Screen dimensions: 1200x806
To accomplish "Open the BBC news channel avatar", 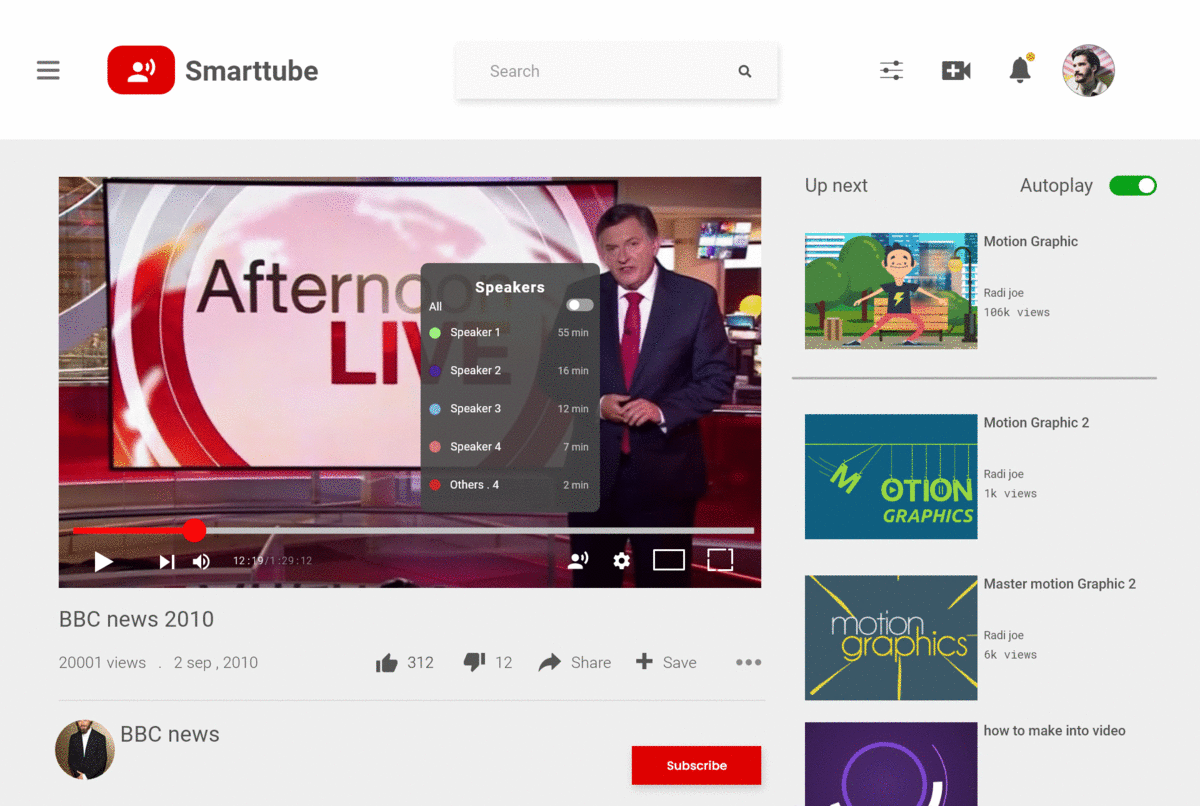I will pyautogui.click(x=85, y=749).
